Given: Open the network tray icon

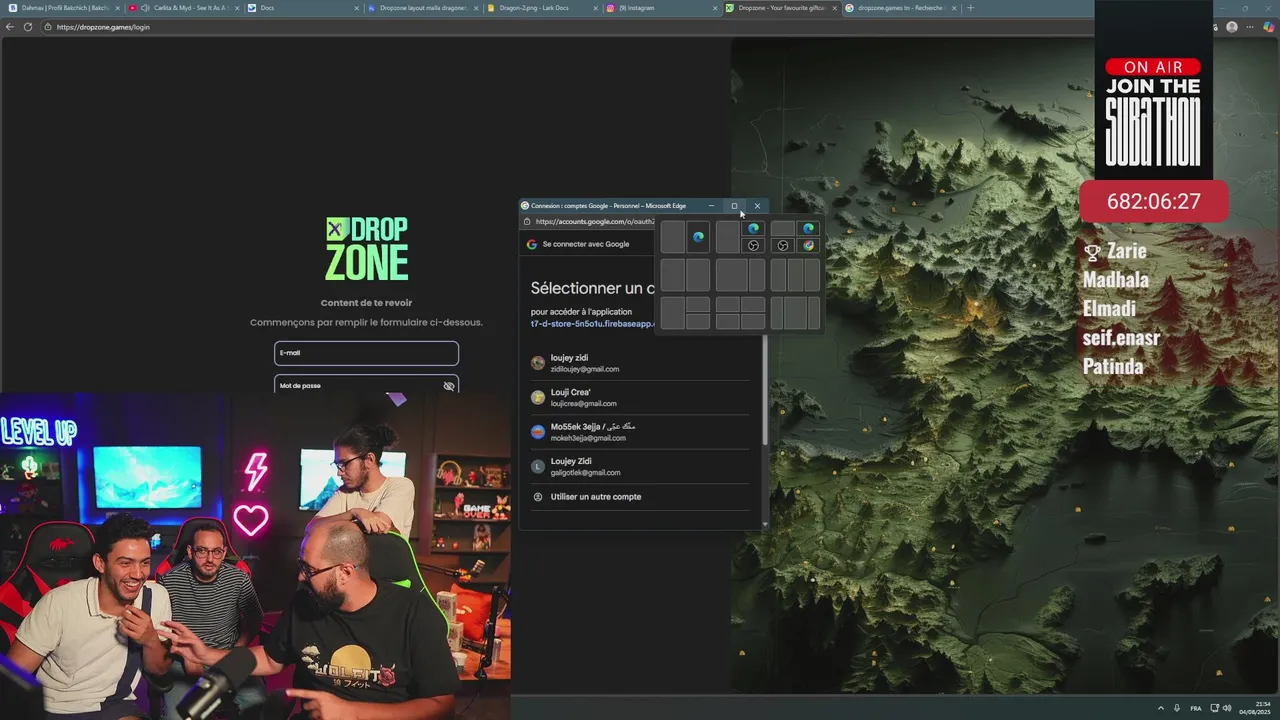Looking at the screenshot, I should point(1214,708).
